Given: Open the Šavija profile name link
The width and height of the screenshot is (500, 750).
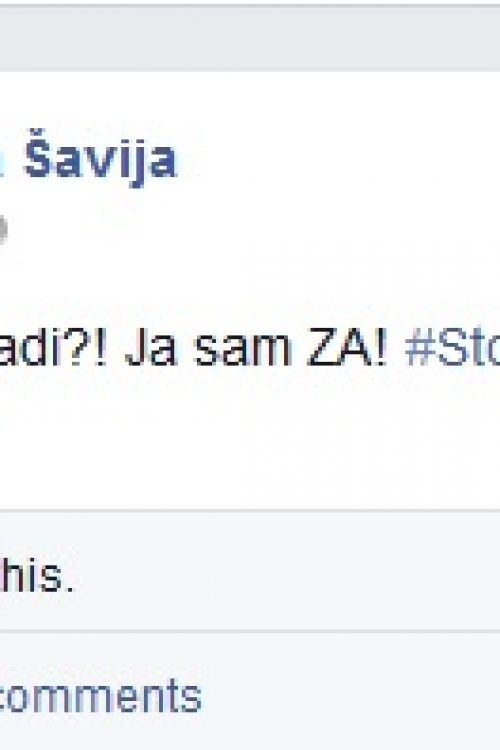Looking at the screenshot, I should click(x=101, y=160).
